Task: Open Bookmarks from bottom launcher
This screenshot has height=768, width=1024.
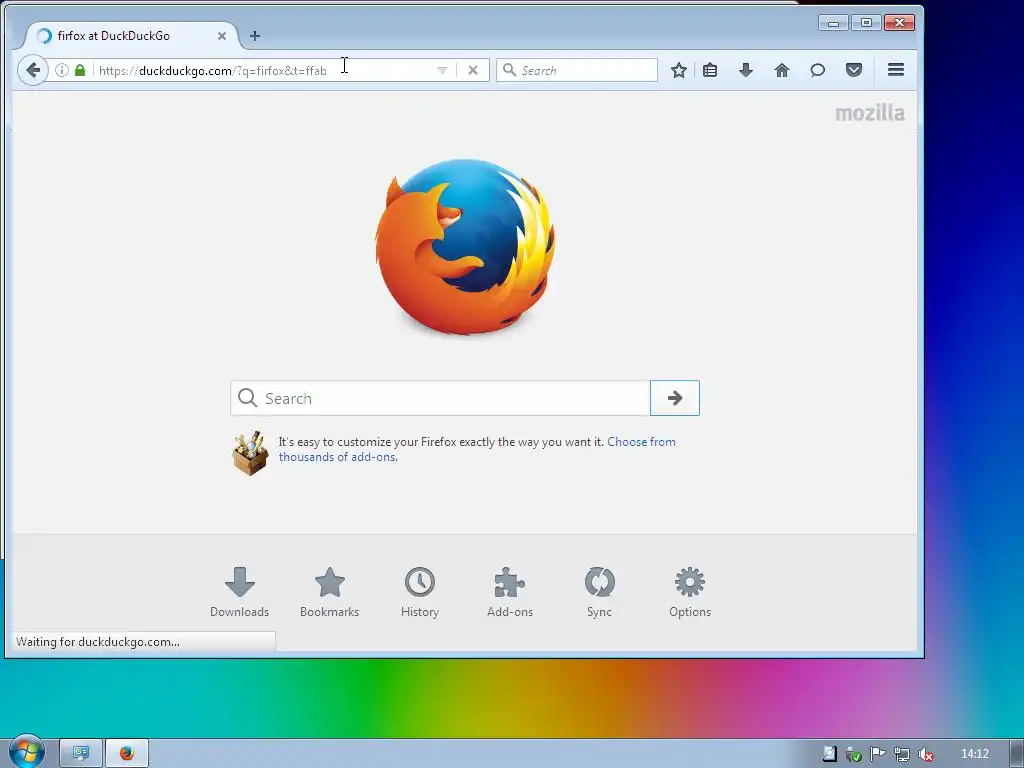Action: click(329, 592)
